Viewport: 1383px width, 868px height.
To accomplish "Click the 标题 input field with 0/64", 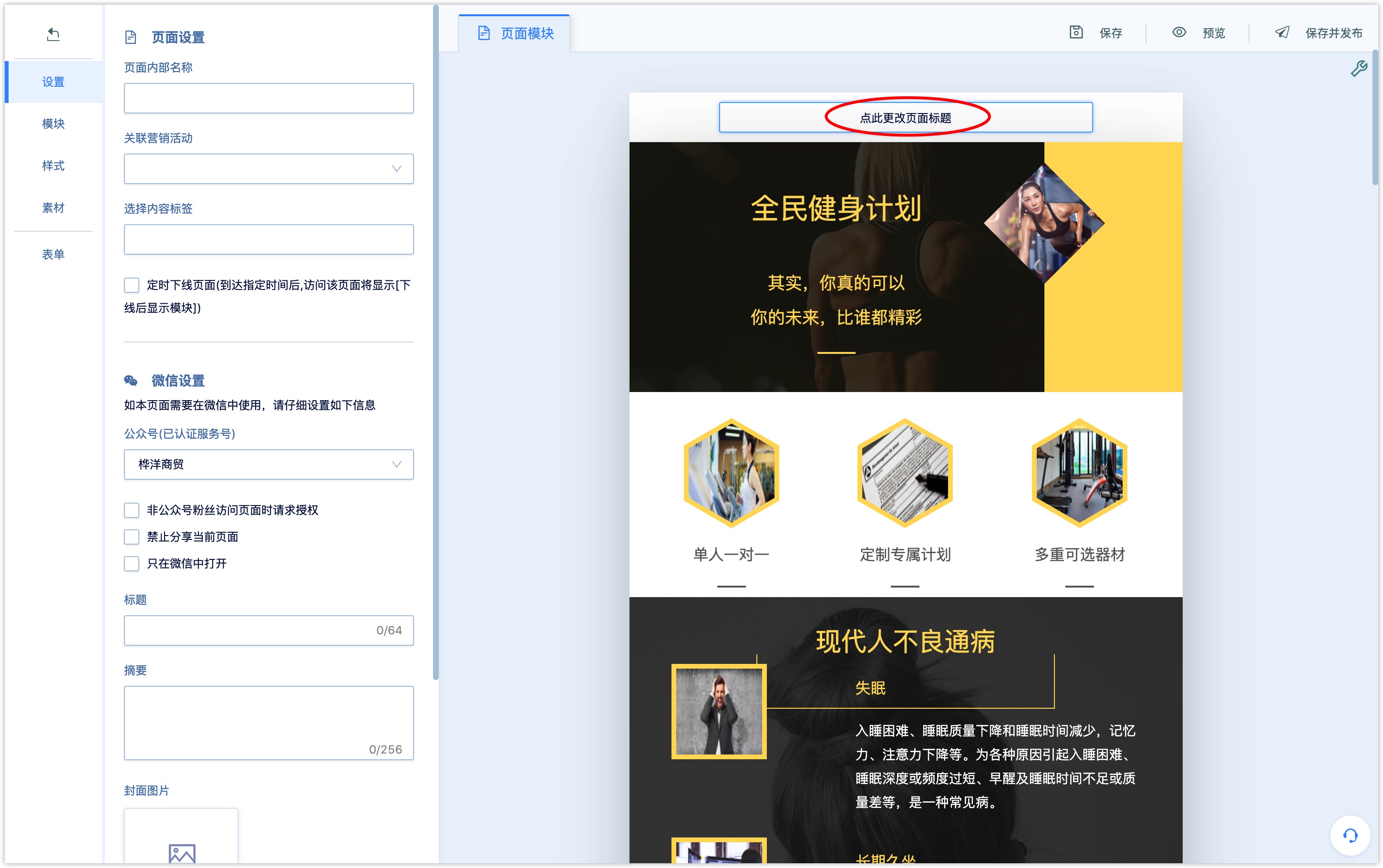I will click(x=268, y=630).
